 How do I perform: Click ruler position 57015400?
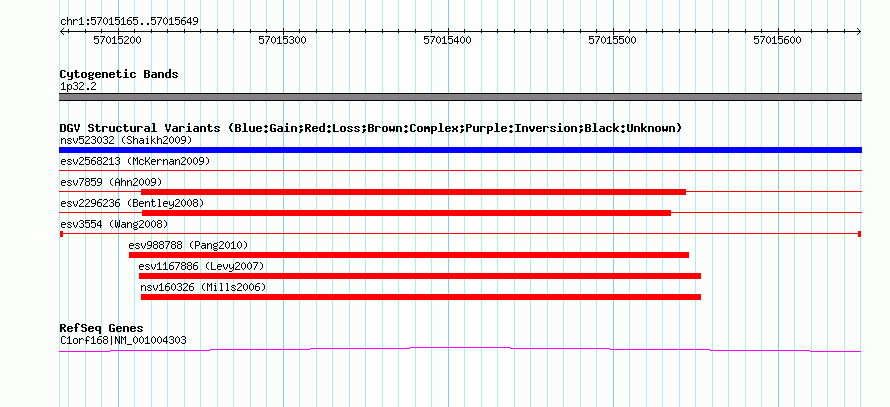point(448,40)
